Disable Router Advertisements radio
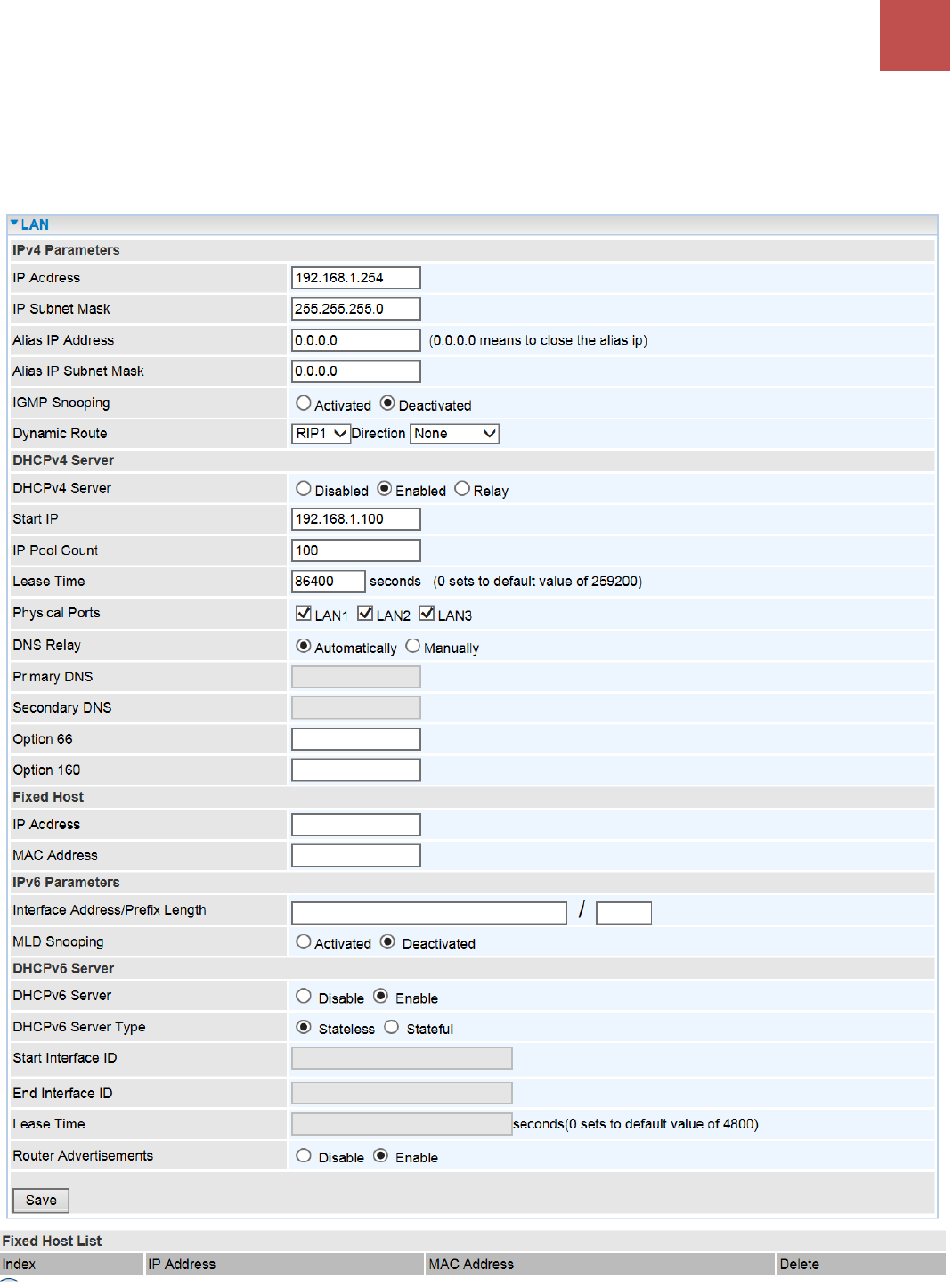Image resolution: width=952 pixels, height=1287 pixels. click(304, 1156)
